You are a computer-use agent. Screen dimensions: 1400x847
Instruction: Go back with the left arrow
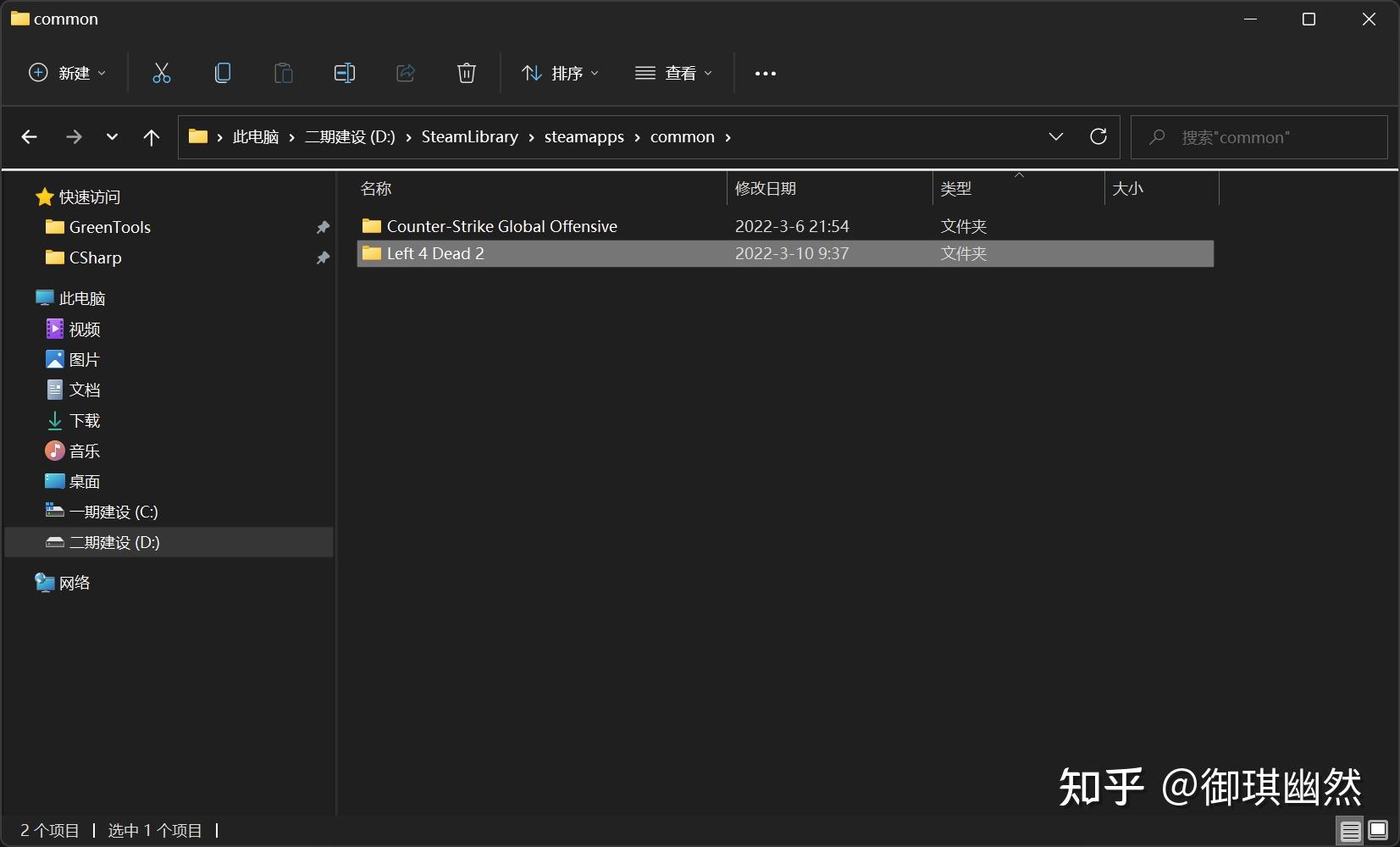(x=30, y=136)
